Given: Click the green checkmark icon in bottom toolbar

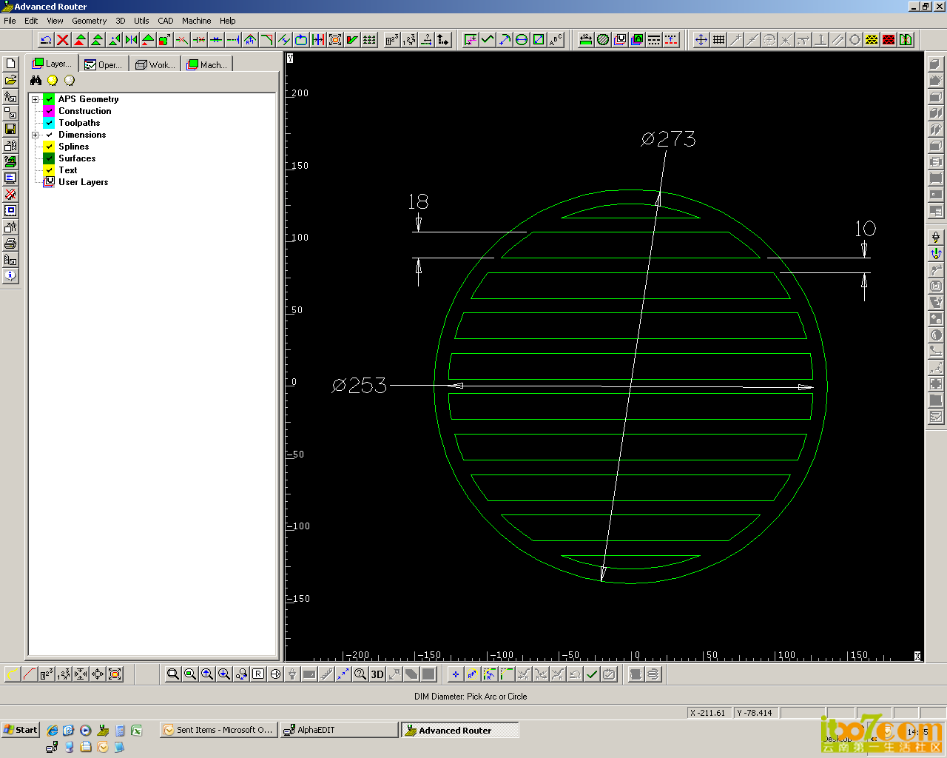Looking at the screenshot, I should pyautogui.click(x=592, y=674).
